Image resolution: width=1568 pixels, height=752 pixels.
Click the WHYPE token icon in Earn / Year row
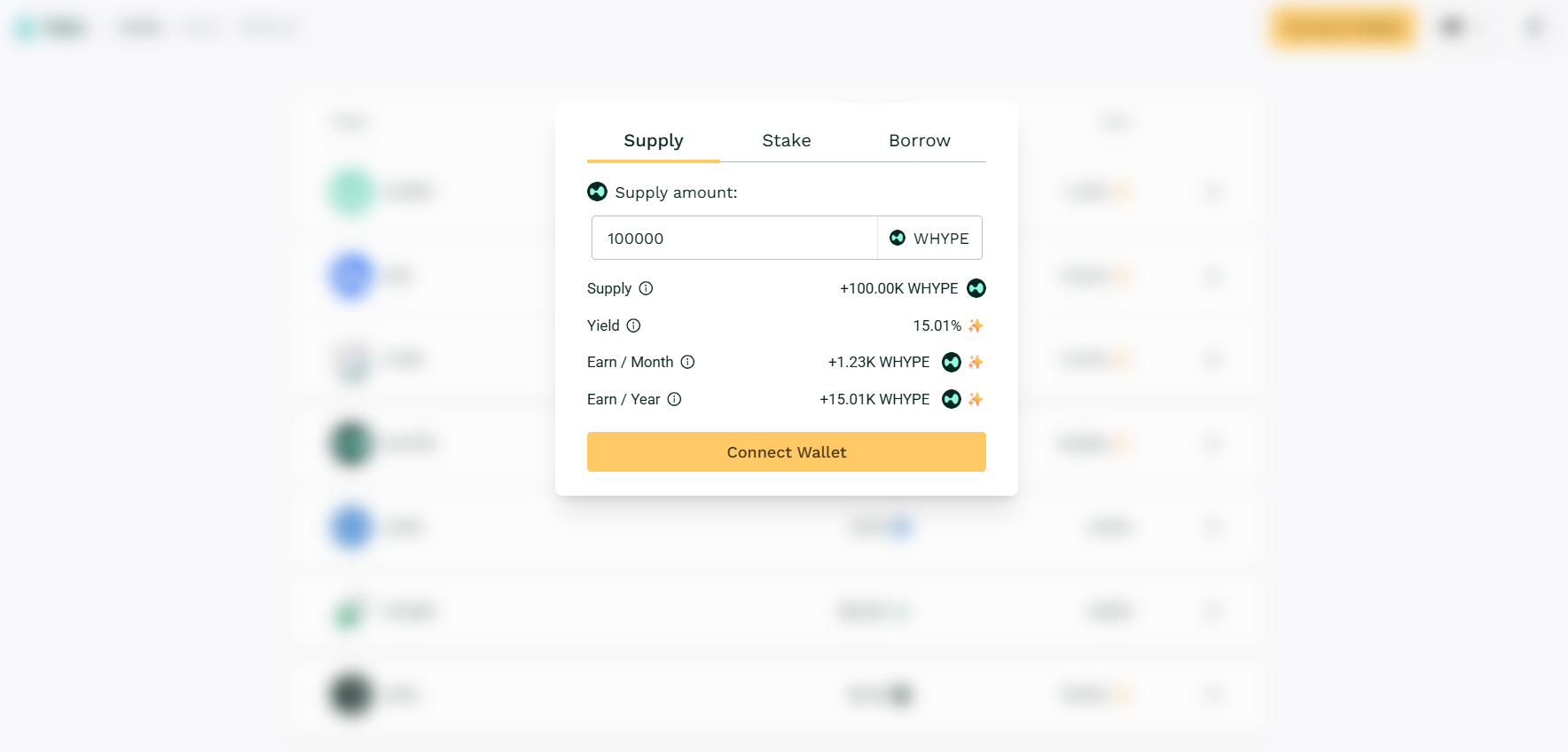pos(952,399)
